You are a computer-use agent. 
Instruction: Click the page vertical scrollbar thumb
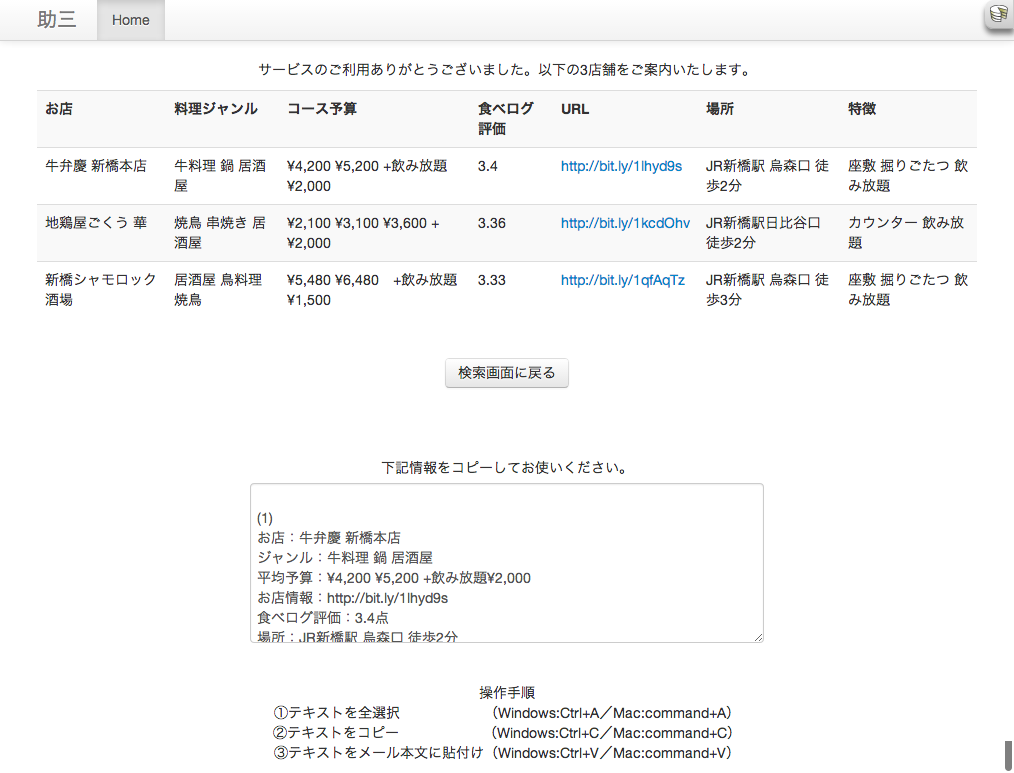pos(1008,756)
